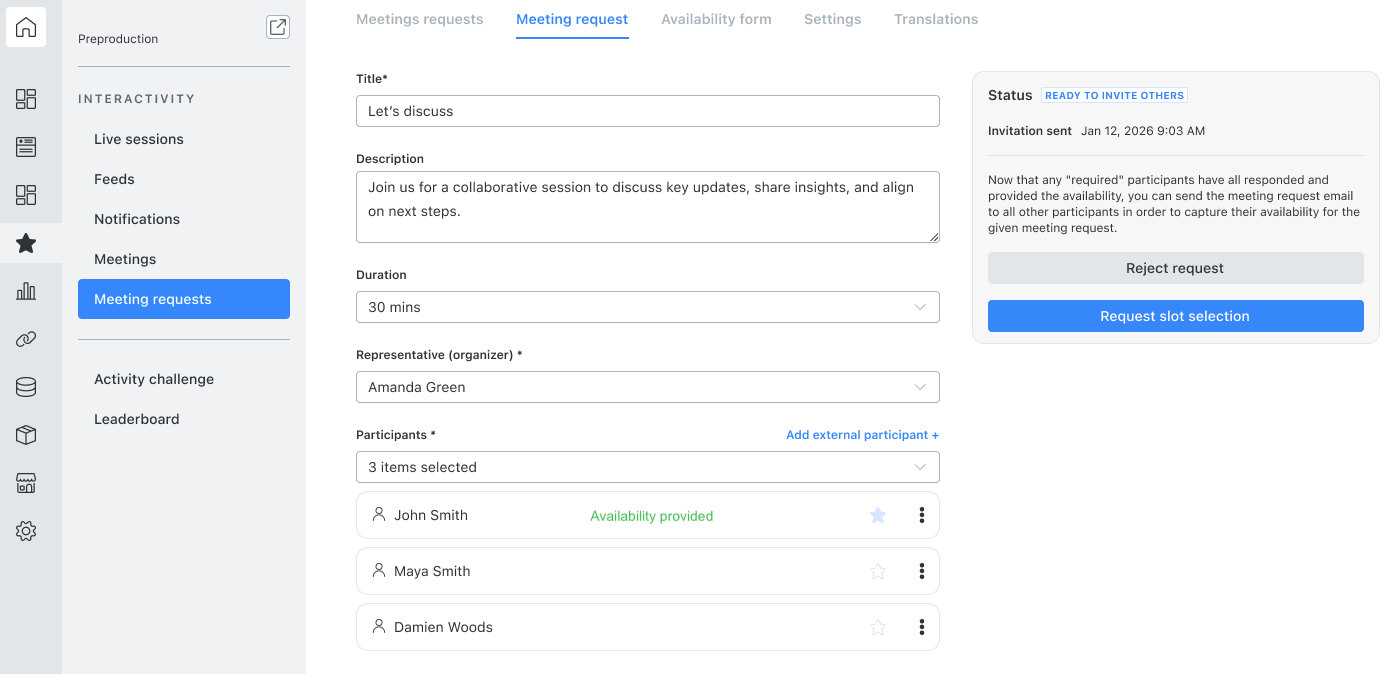Toggle the required star for John Smith

[x=878, y=515]
